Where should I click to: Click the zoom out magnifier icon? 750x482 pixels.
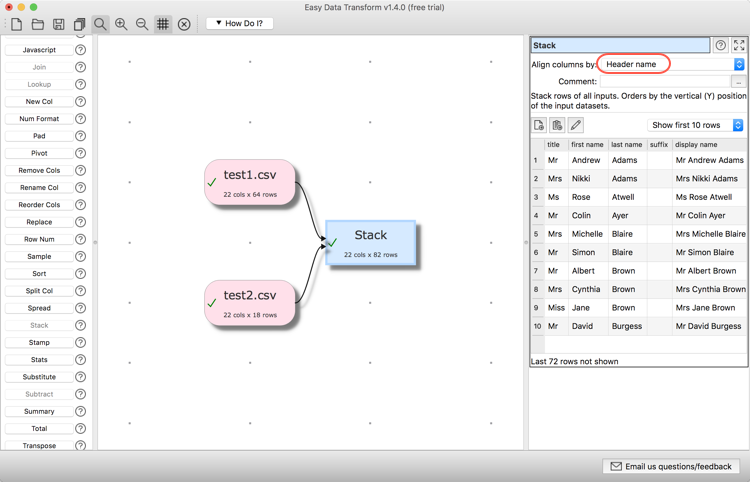(142, 24)
